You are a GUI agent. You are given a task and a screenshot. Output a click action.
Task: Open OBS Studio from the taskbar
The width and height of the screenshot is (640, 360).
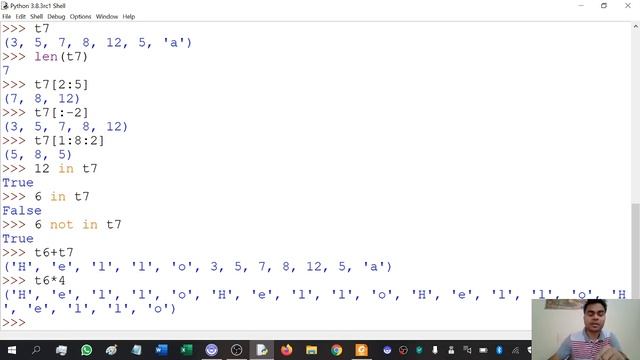point(236,350)
